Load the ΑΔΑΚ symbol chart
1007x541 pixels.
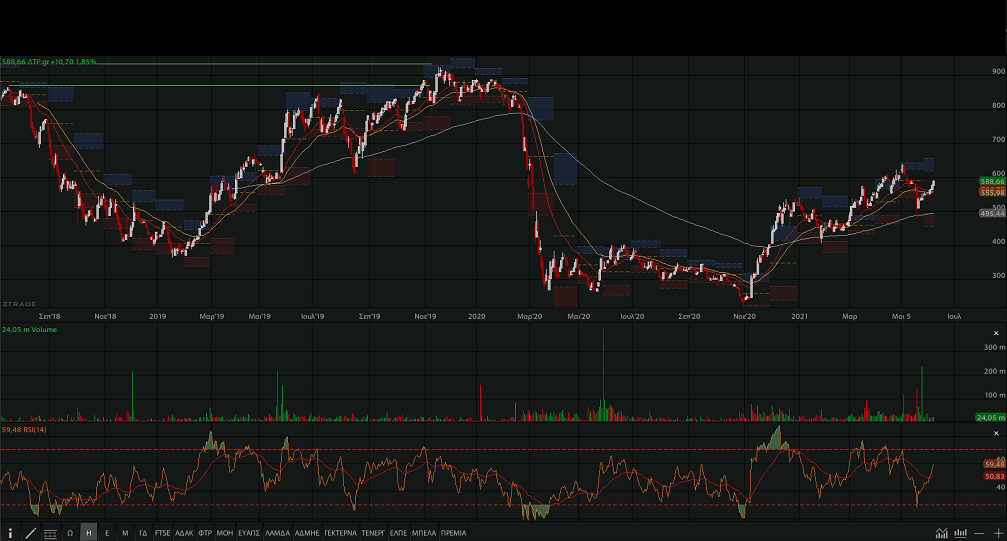(x=184, y=533)
